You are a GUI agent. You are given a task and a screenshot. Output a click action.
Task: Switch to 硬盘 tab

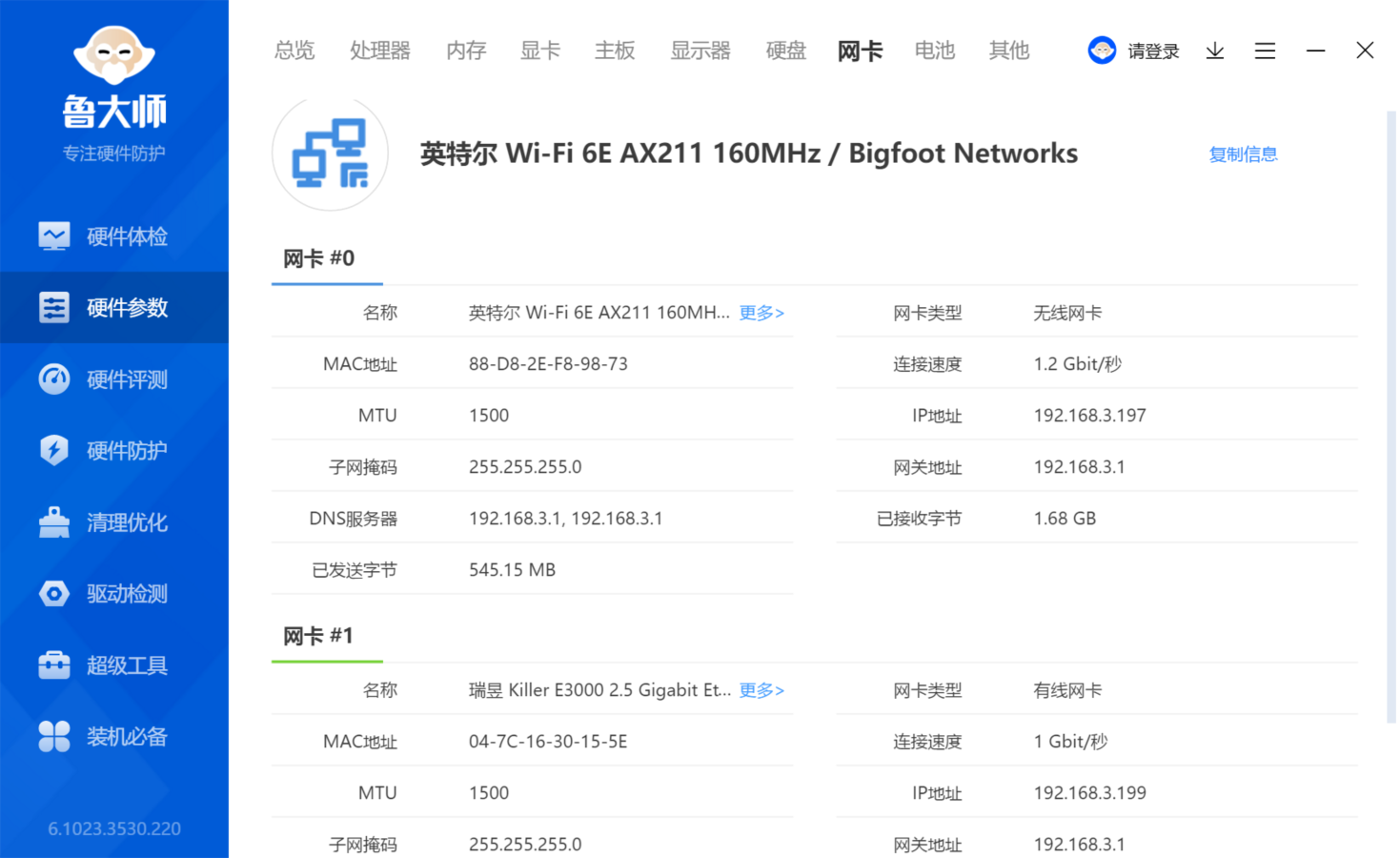[x=786, y=51]
